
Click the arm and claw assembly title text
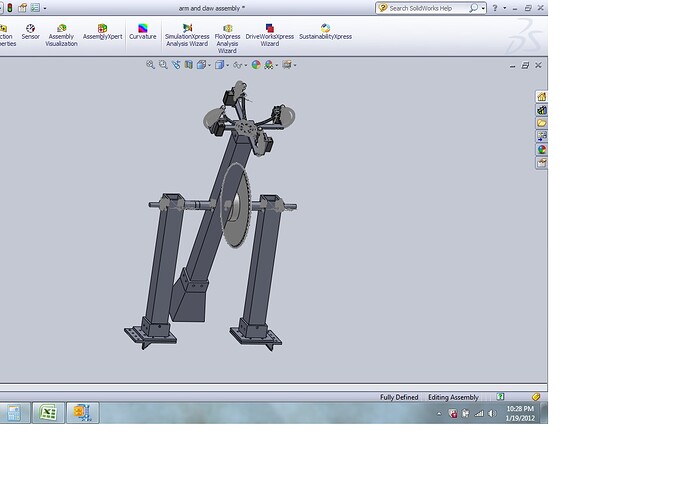[212, 8]
